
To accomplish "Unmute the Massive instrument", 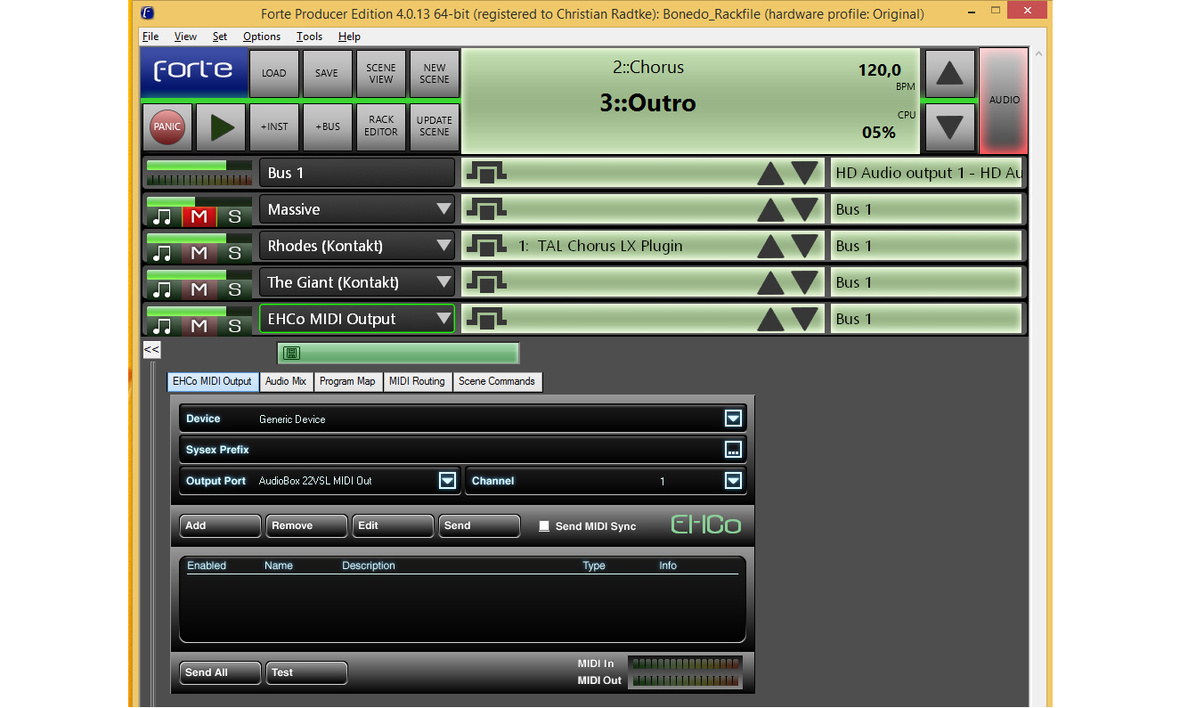I will coord(199,217).
